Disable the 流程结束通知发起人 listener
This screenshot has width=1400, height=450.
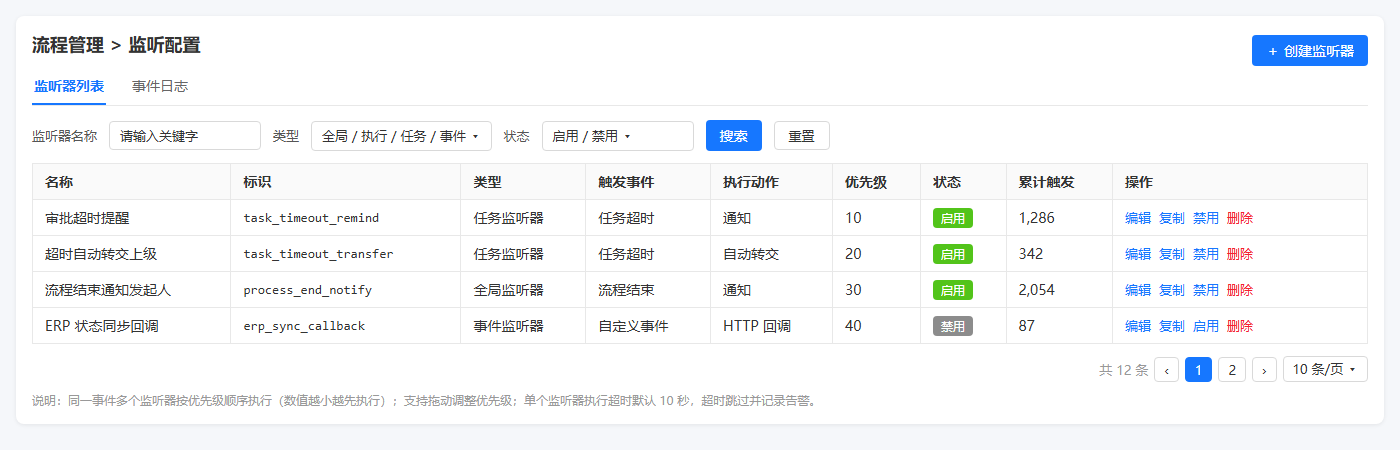(1206, 290)
